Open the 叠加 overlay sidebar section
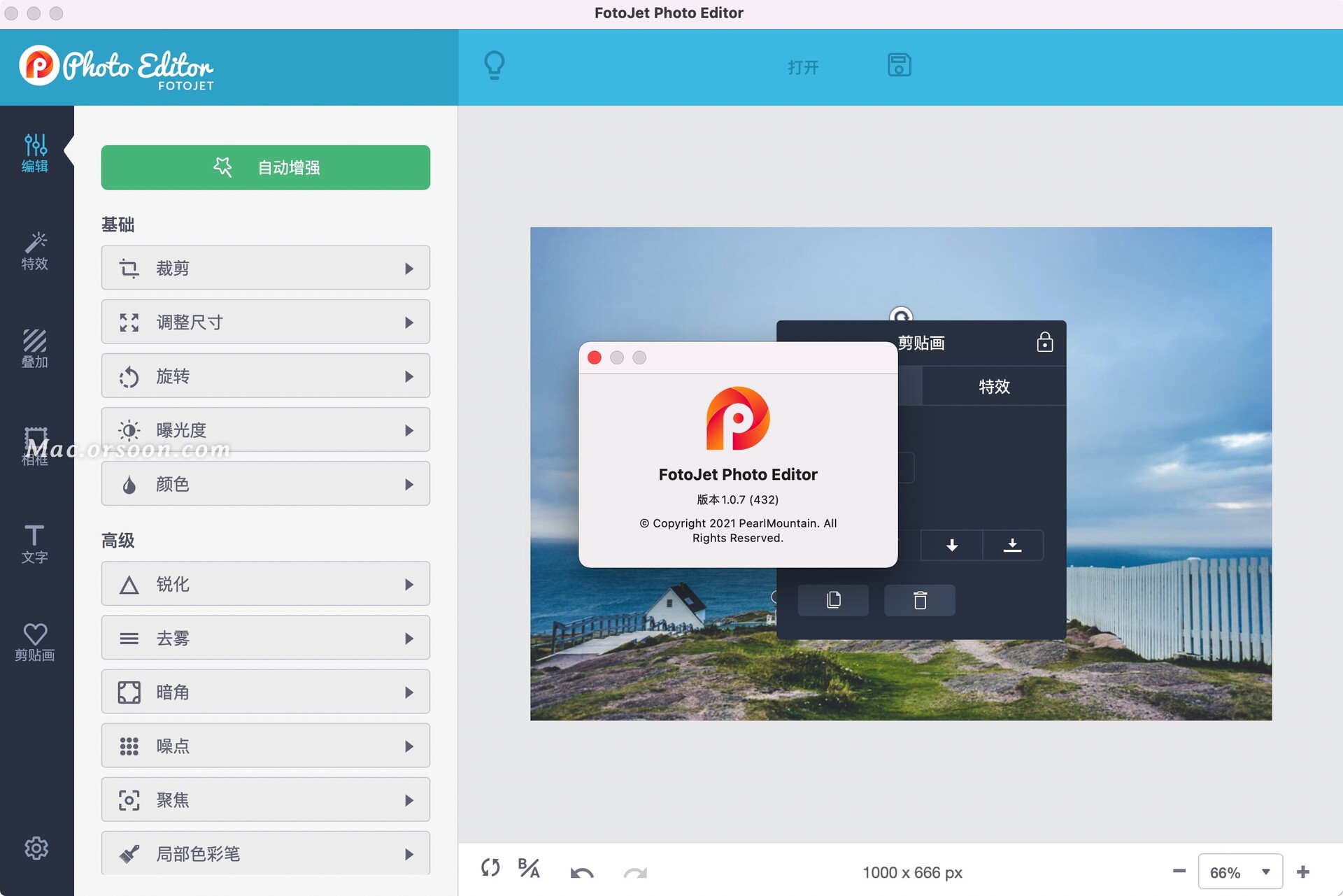1343x896 pixels. point(35,349)
